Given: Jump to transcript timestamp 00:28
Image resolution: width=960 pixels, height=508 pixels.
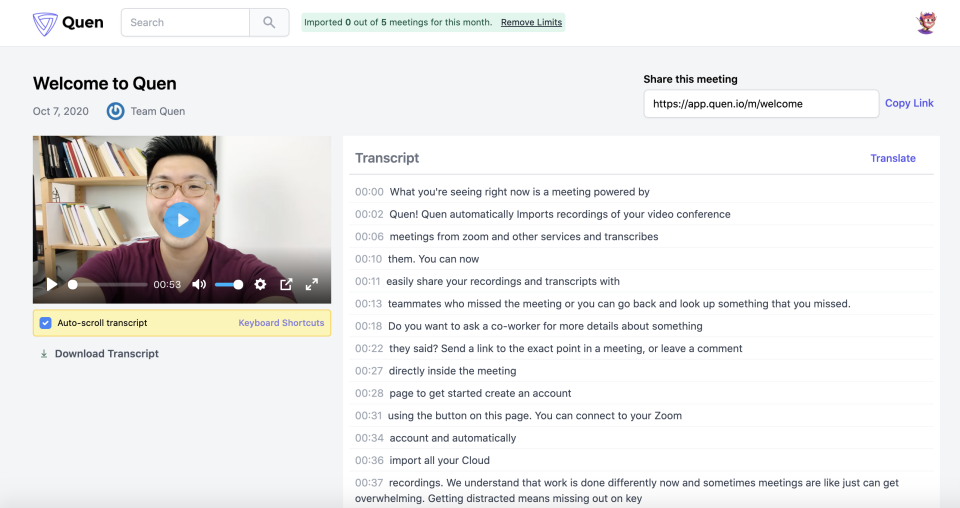Looking at the screenshot, I should click(369, 394).
